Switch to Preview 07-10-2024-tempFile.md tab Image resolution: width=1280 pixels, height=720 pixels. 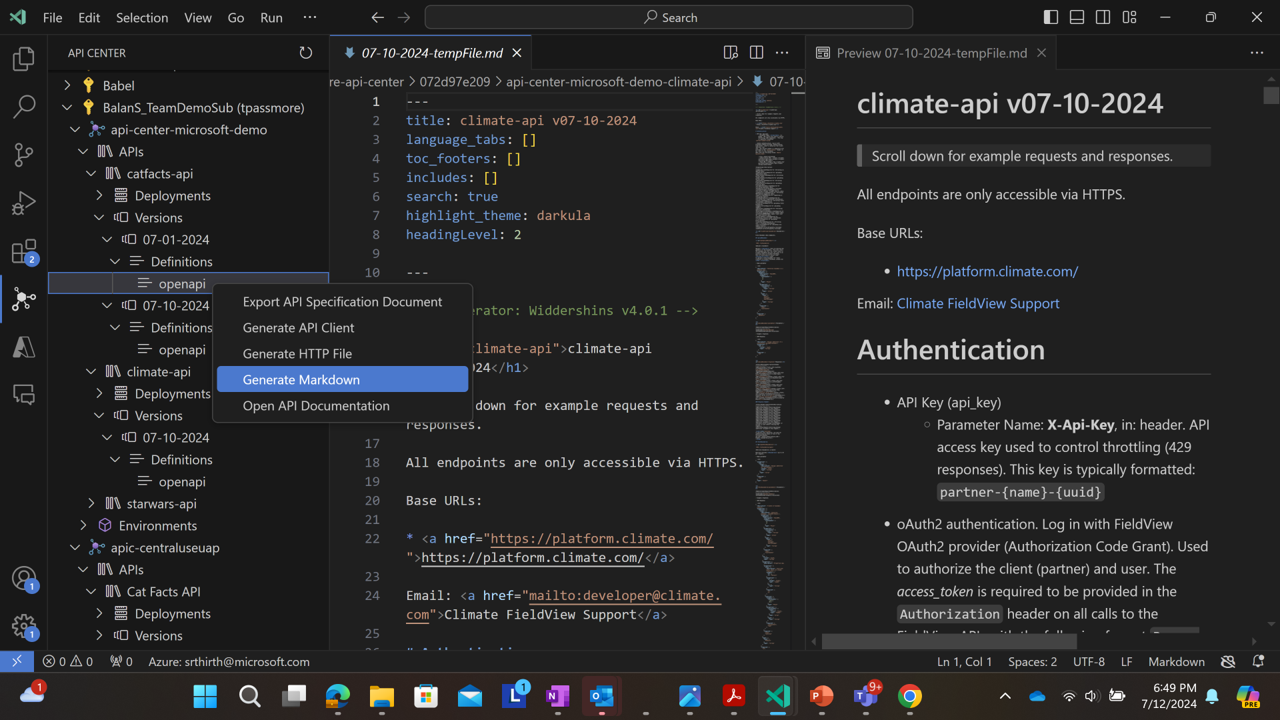[x=931, y=53]
